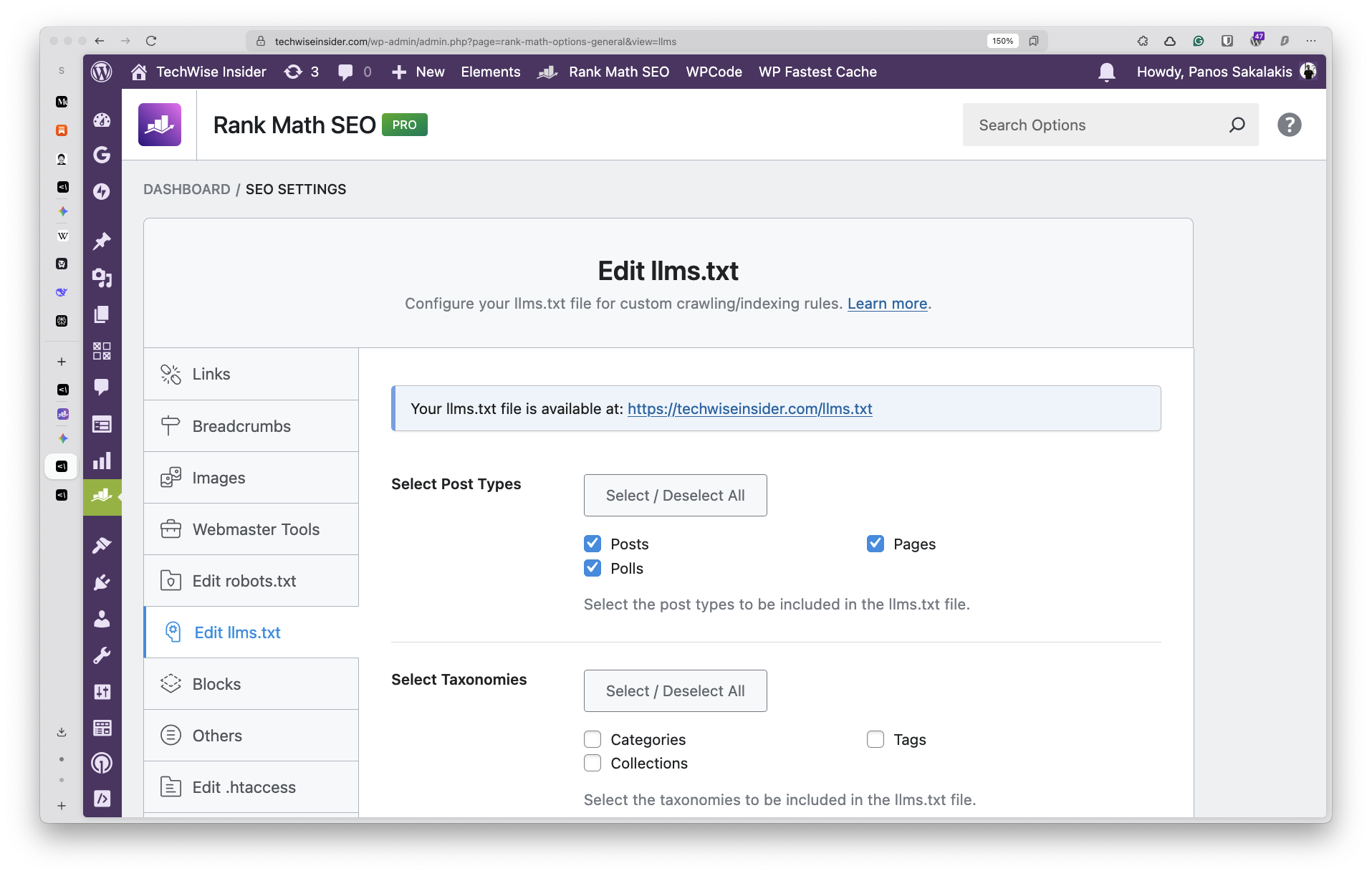Reload the page with browser refresh icon
1372x876 pixels.
[x=151, y=41]
